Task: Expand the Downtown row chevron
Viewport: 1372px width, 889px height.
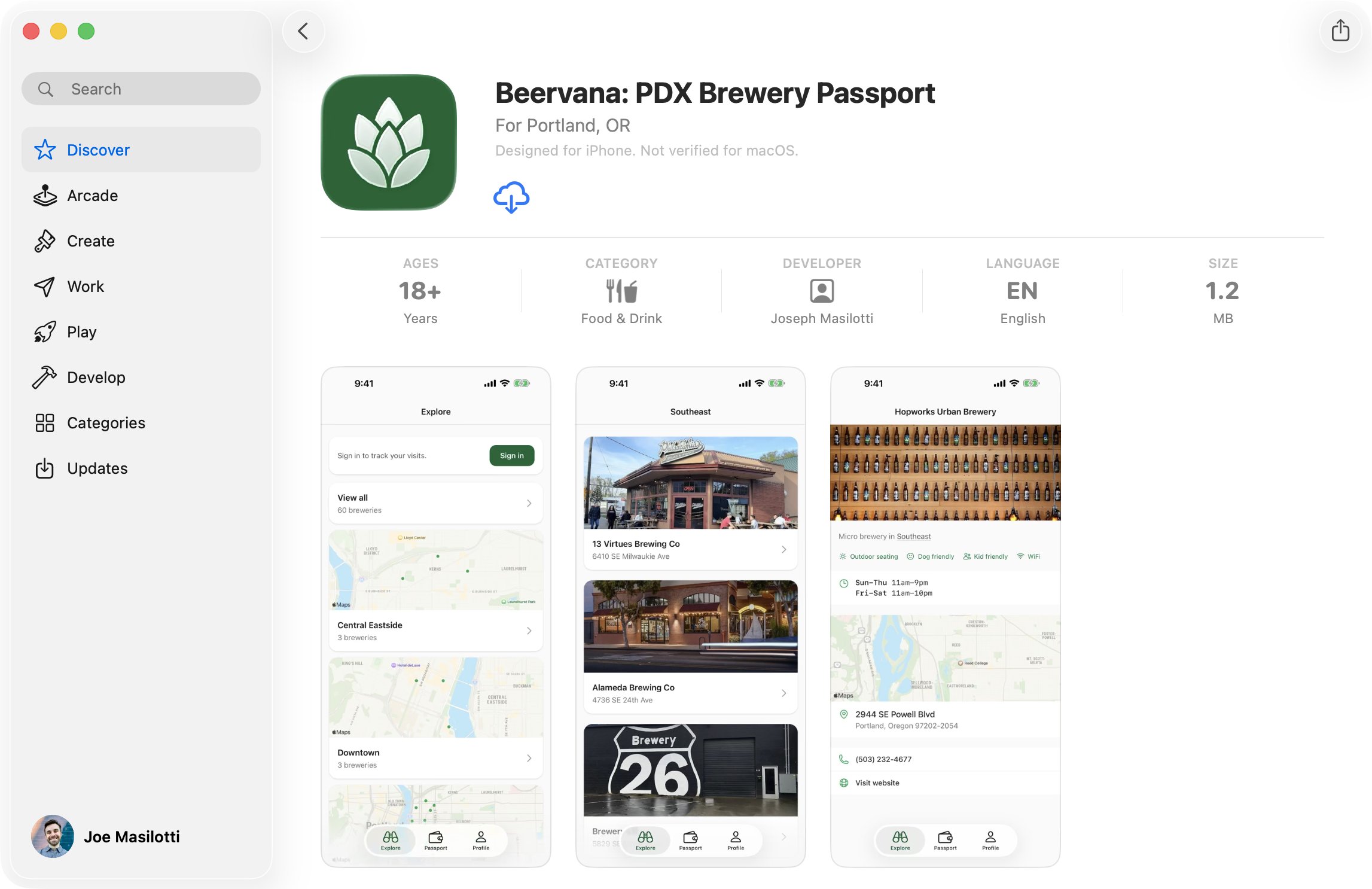Action: (x=529, y=758)
